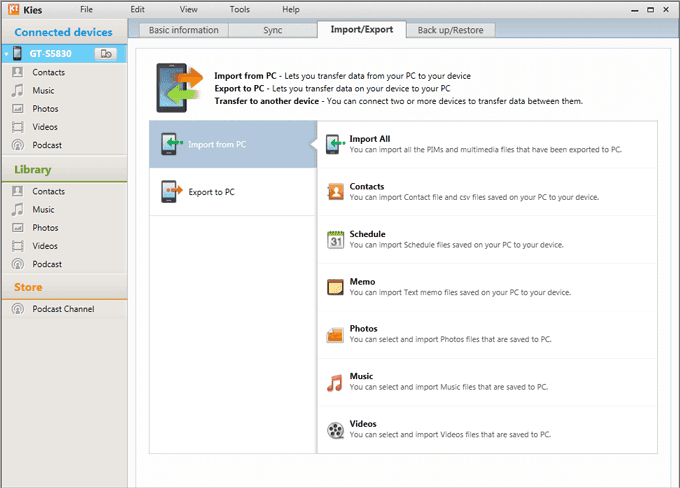The image size is (680, 488).
Task: Click the Schedule calendar 31 icon
Action: click(335, 239)
